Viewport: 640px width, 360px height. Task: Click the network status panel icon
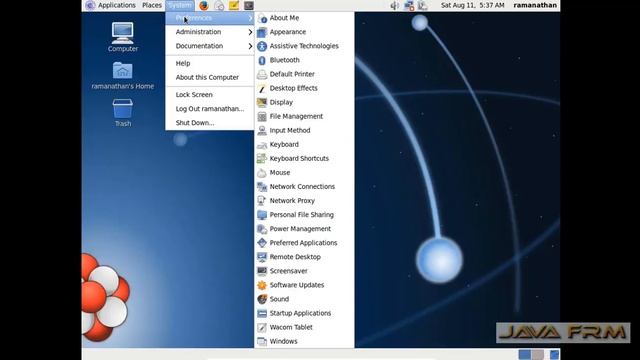tap(409, 5)
